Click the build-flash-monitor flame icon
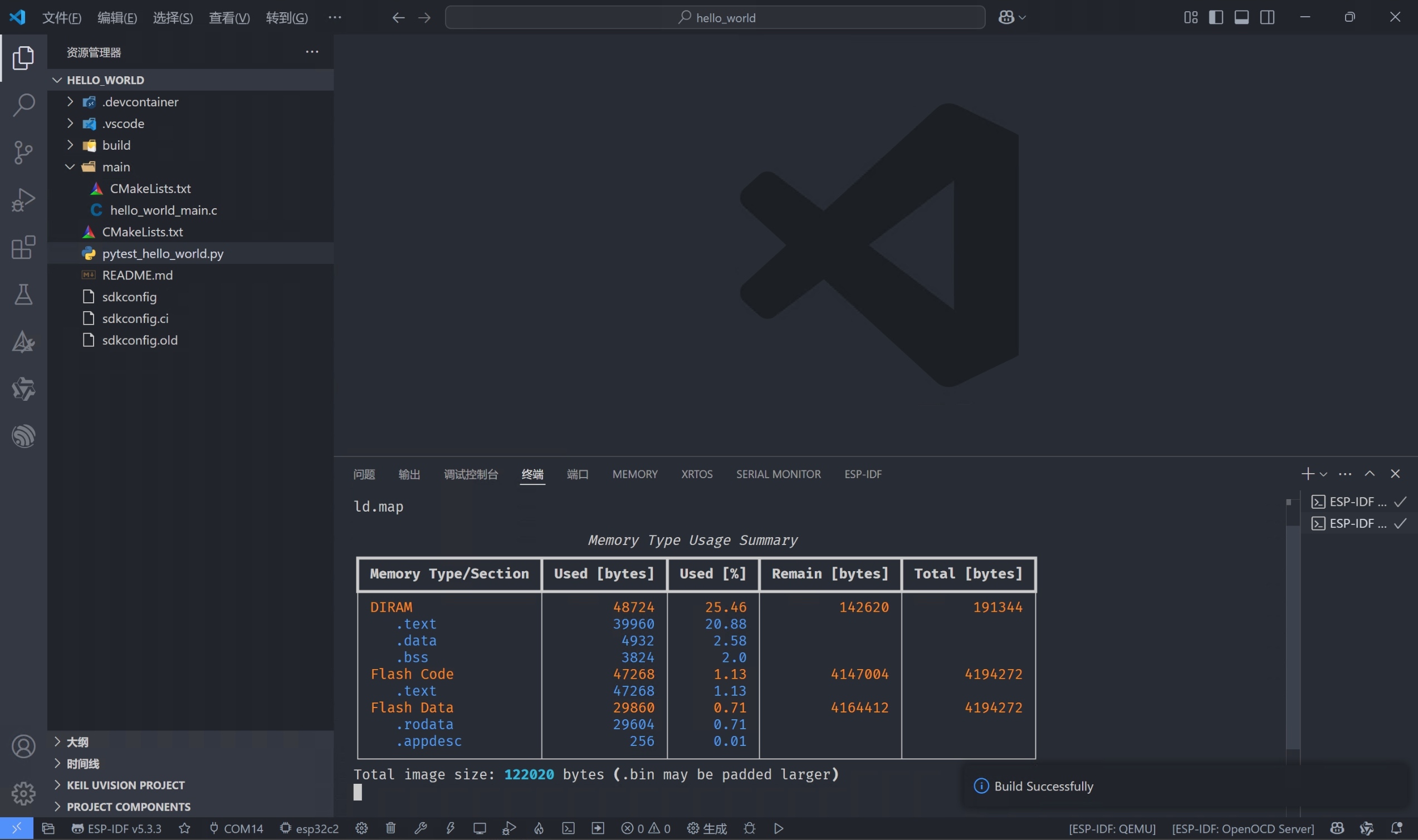 (x=539, y=828)
